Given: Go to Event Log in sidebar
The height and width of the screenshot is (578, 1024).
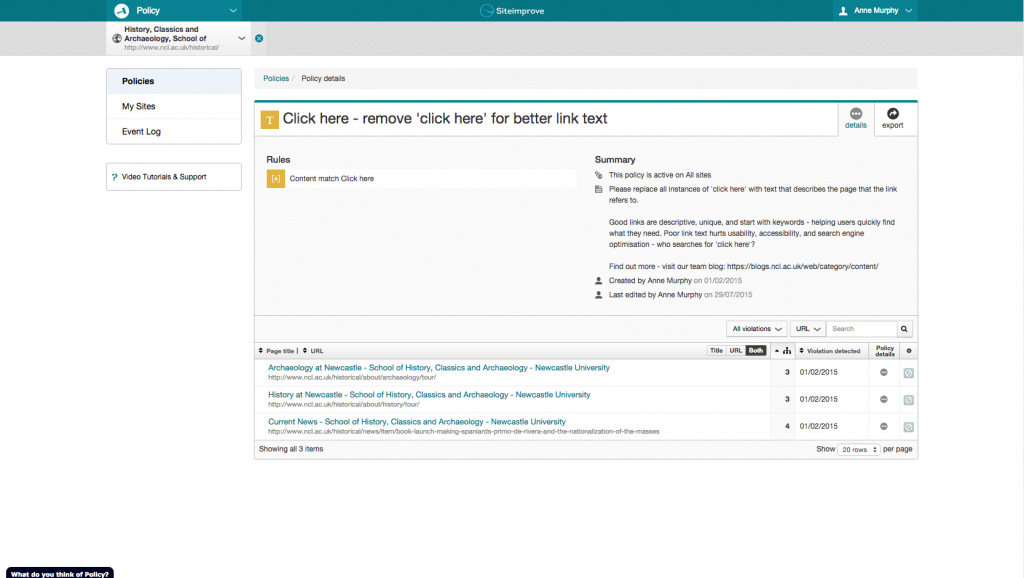Looking at the screenshot, I should click(x=141, y=131).
